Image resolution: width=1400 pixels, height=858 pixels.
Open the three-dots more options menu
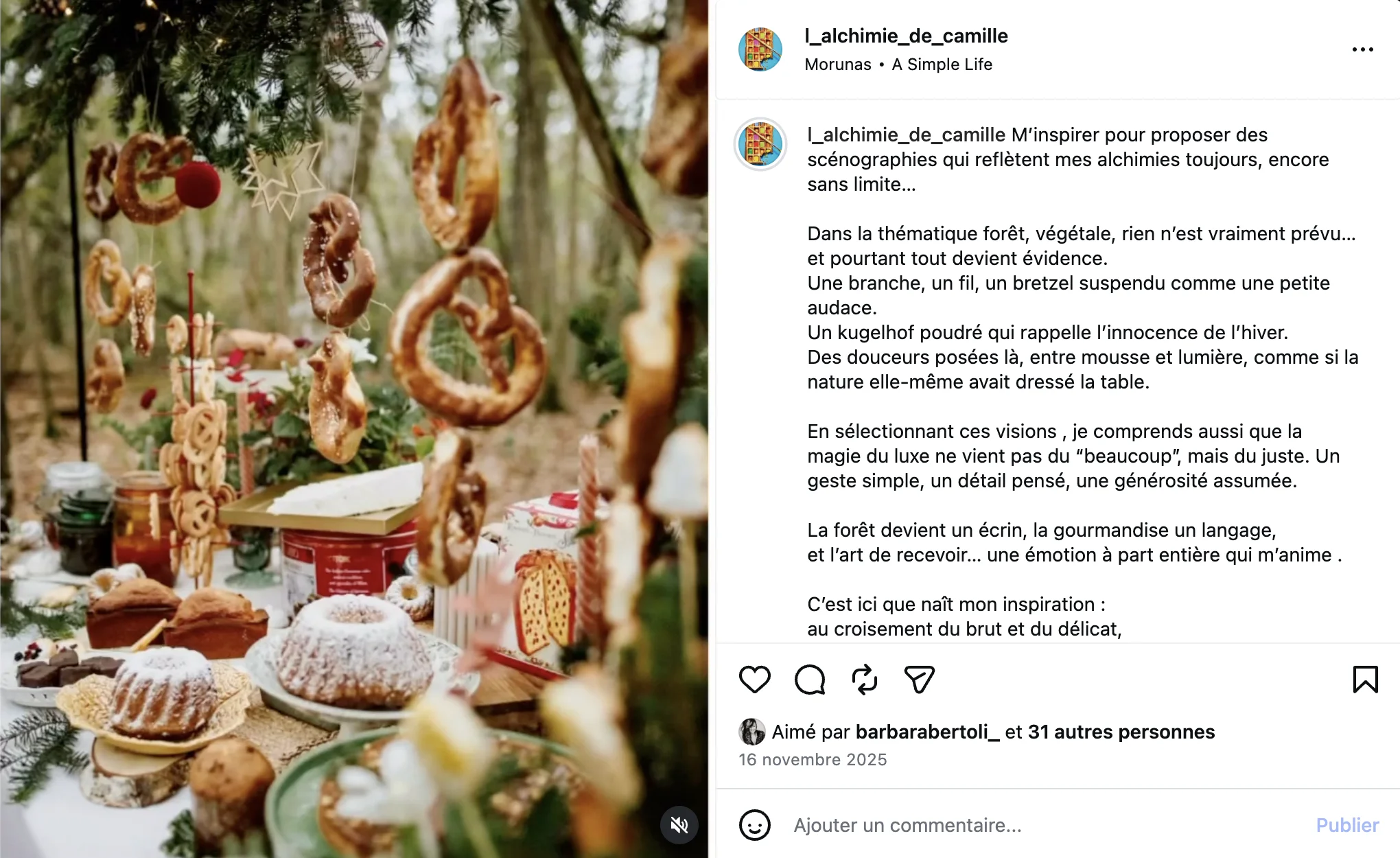tap(1362, 49)
